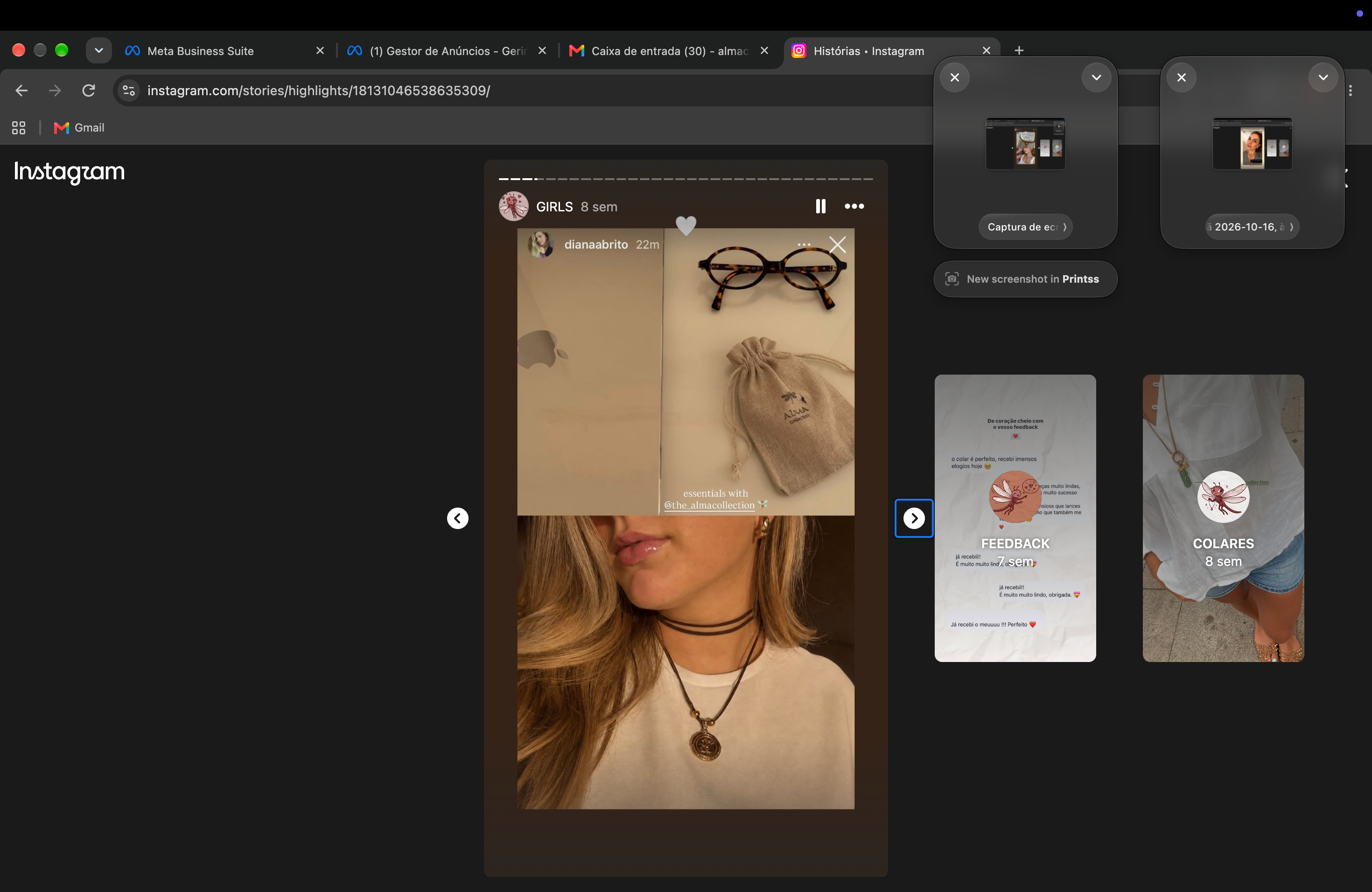This screenshot has width=1372, height=892.
Task: Expand the tab search dropdown
Action: [98, 51]
